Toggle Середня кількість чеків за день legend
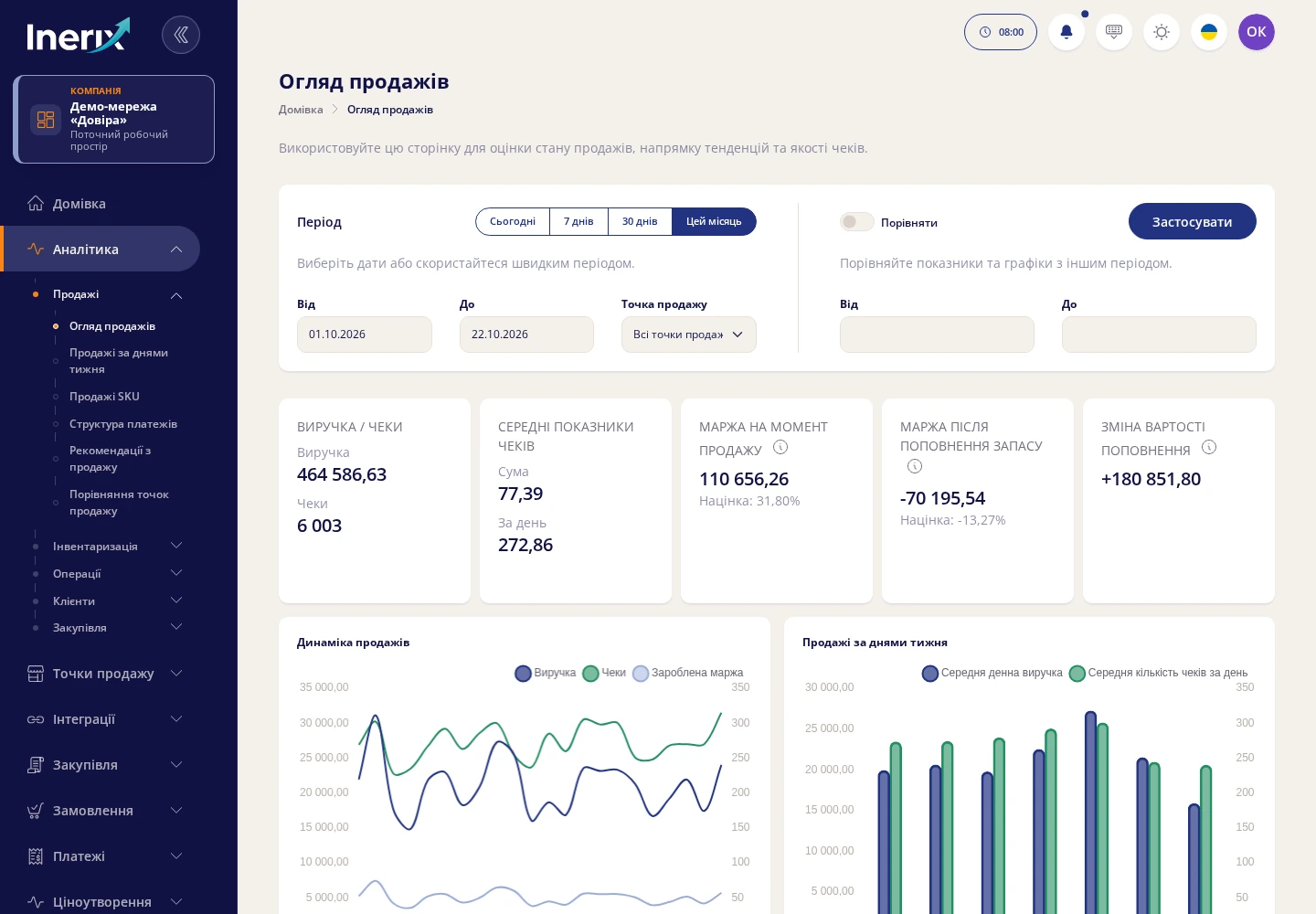The height and width of the screenshot is (914, 1316). point(1159,673)
